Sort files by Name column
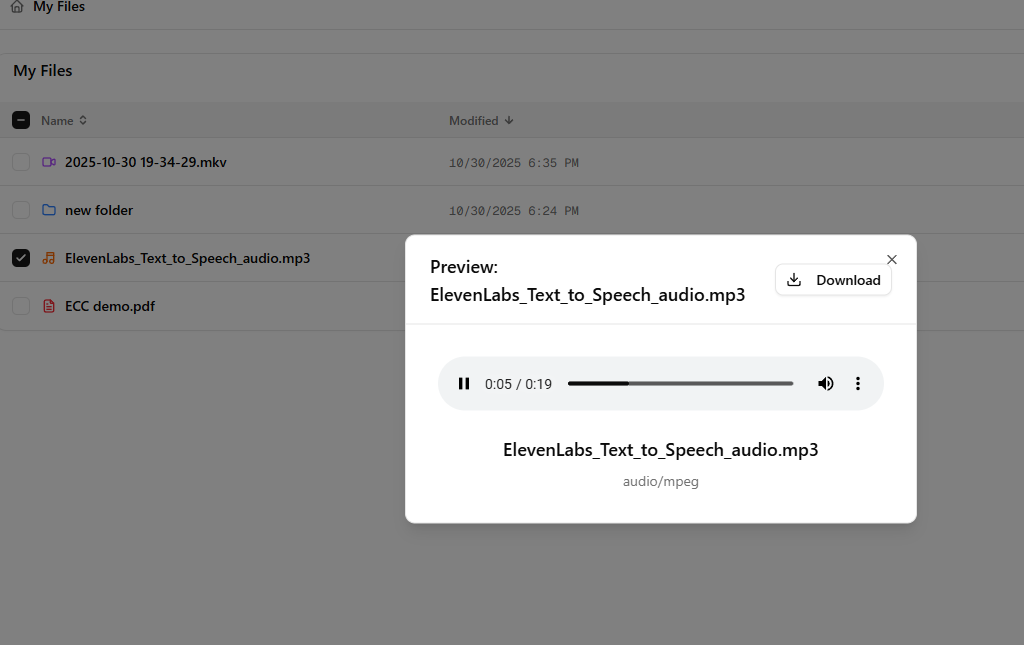This screenshot has height=645, width=1024. click(64, 121)
